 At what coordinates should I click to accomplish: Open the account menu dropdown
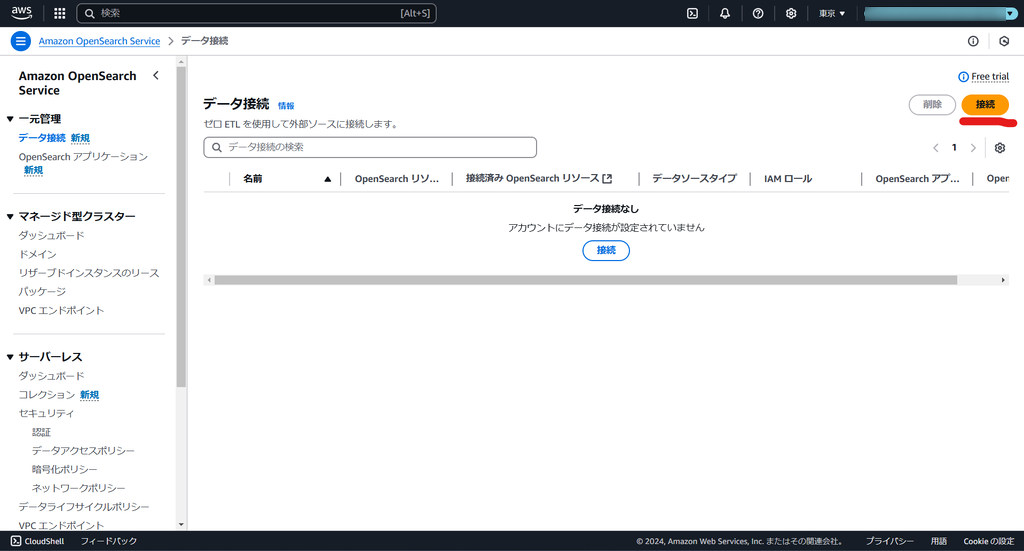[x=940, y=14]
